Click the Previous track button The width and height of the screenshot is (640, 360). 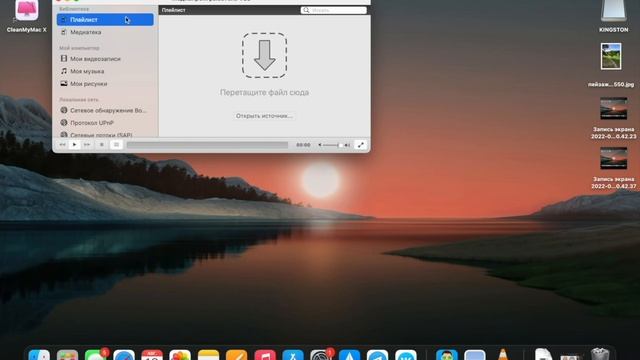(x=62, y=144)
